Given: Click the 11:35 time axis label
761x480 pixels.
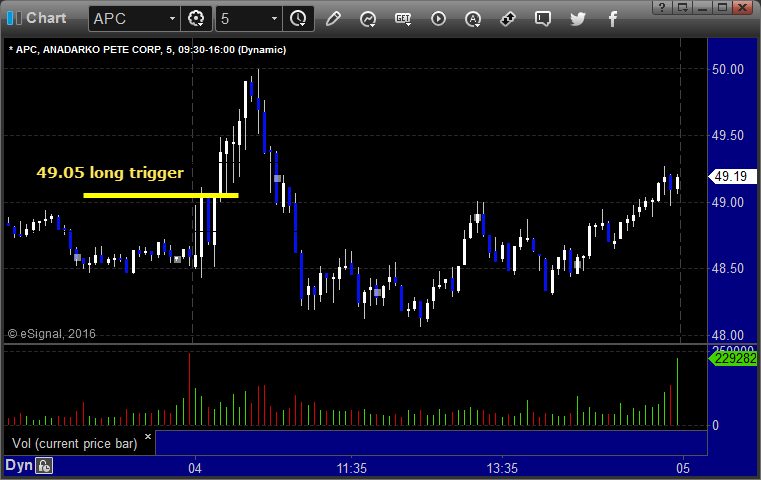Looking at the screenshot, I should coord(352,468).
